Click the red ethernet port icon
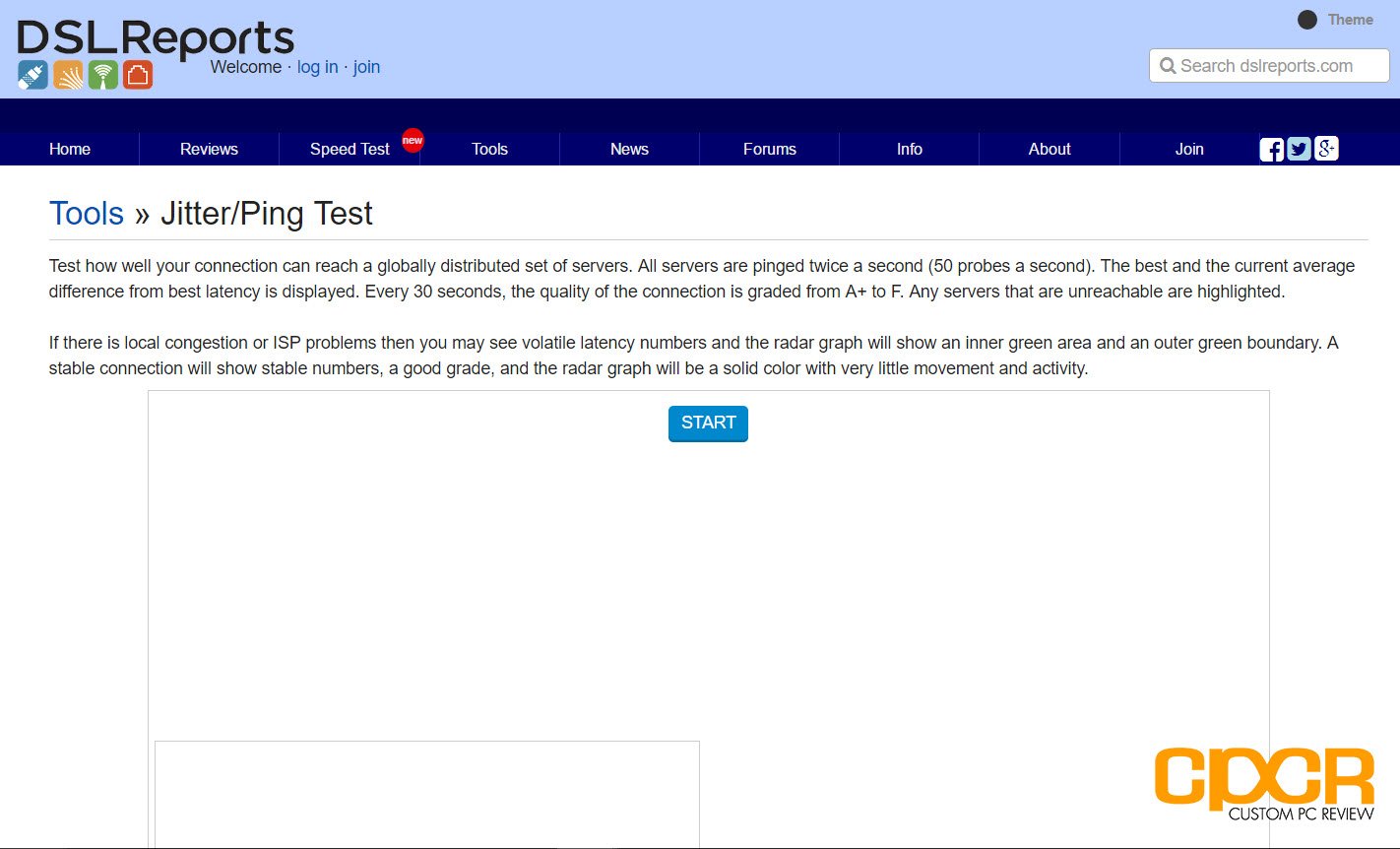The image size is (1400, 849). [138, 74]
